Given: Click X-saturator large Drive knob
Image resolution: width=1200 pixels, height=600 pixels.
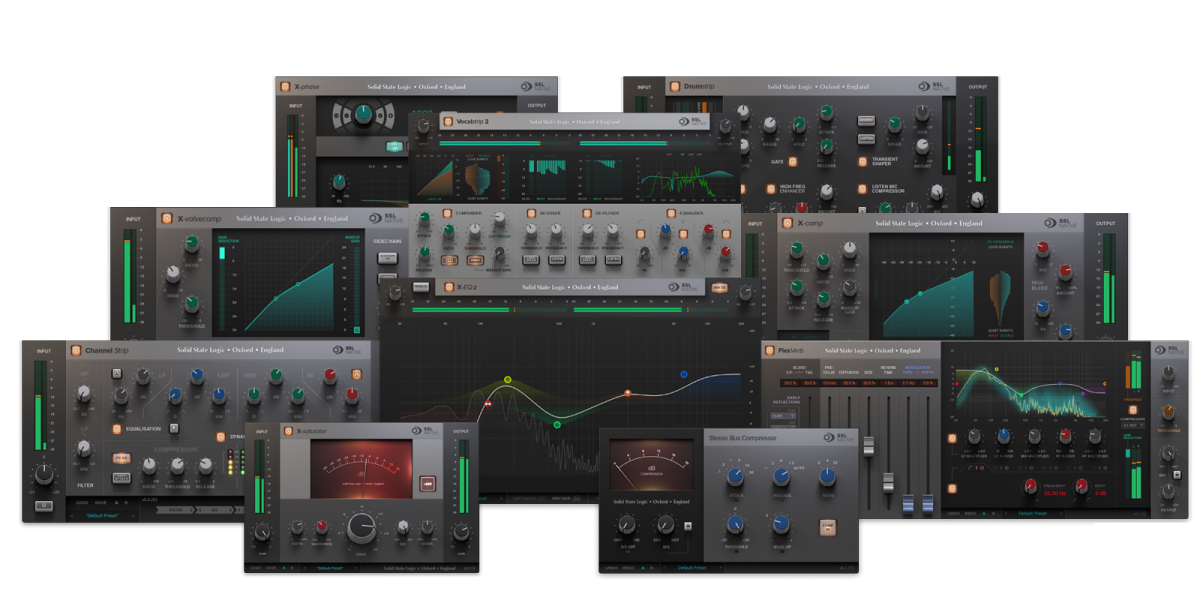Looking at the screenshot, I should pyautogui.click(x=361, y=527).
